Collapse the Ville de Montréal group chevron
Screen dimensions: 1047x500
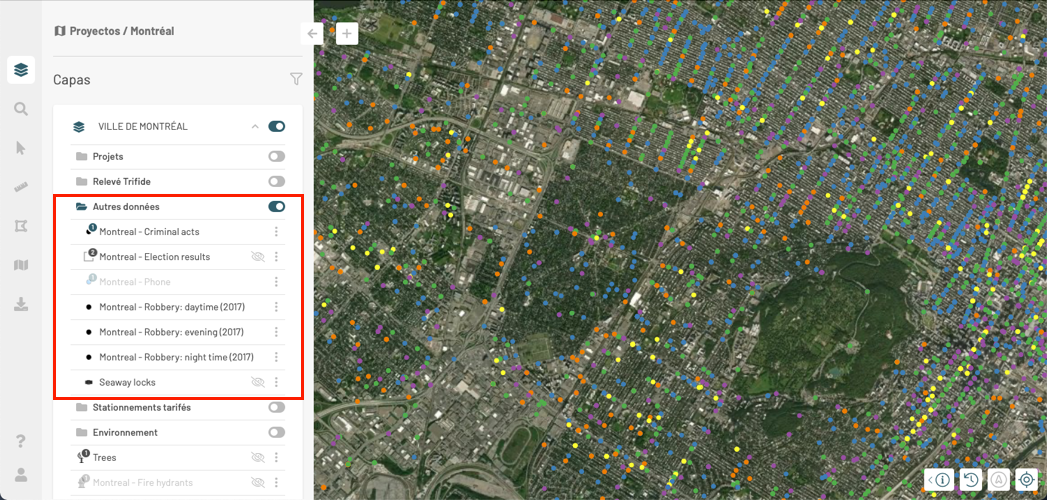tap(255, 127)
